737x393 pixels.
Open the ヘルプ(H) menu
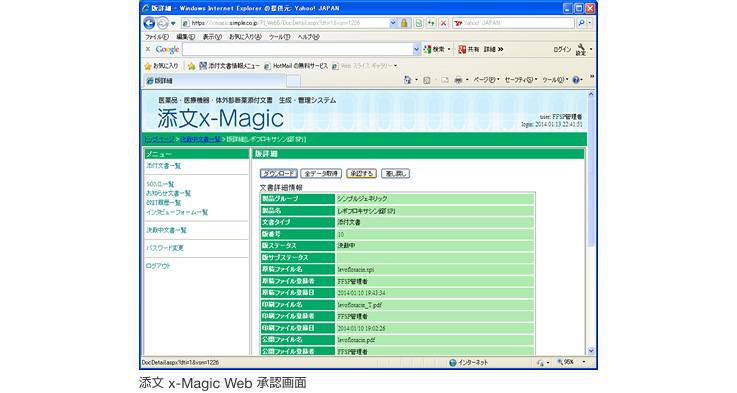(x=308, y=37)
